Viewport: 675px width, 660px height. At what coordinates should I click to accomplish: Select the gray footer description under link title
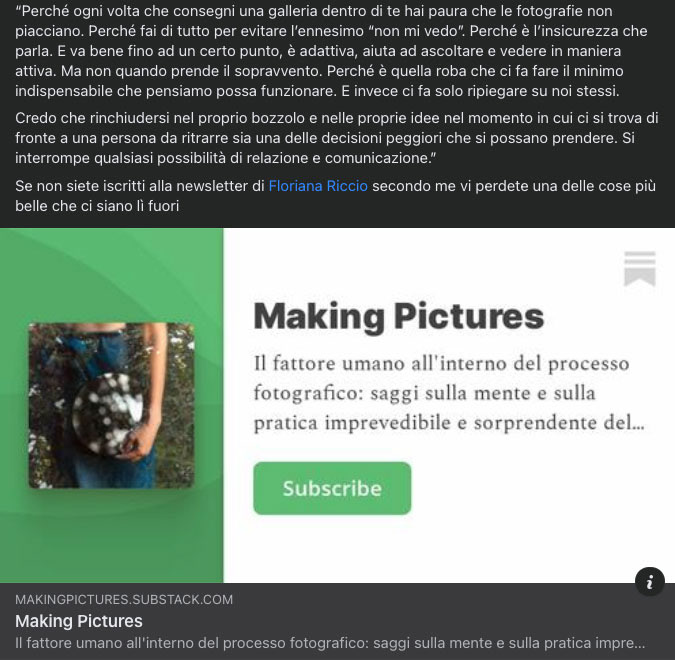[330, 643]
